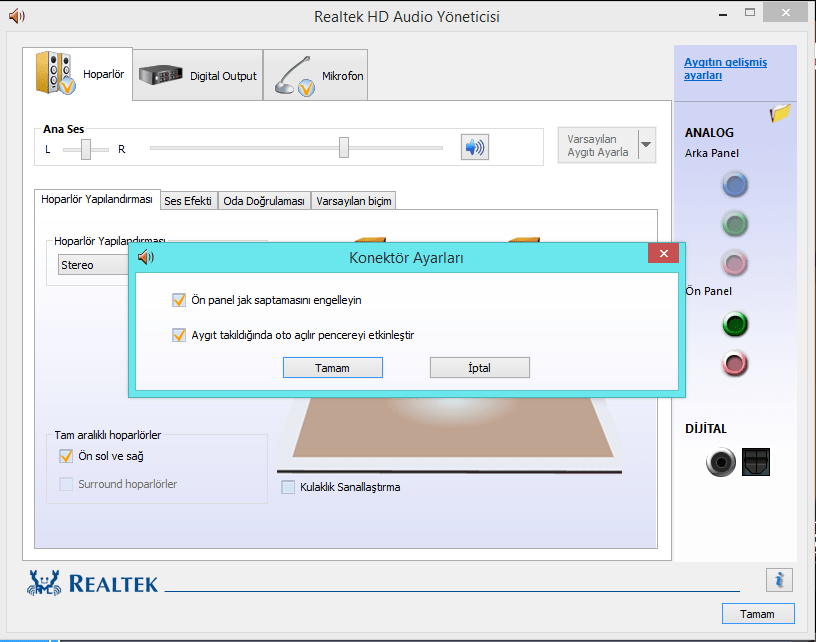Click the digital coaxial connector icon

[x=721, y=462]
